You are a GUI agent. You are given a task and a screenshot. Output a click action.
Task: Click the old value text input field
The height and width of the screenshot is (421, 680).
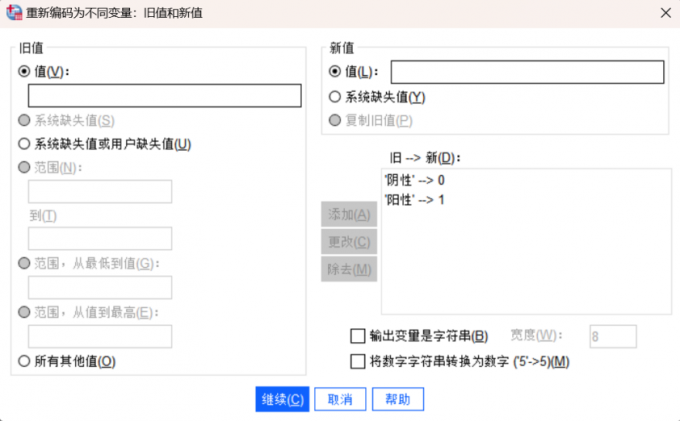(x=165, y=95)
